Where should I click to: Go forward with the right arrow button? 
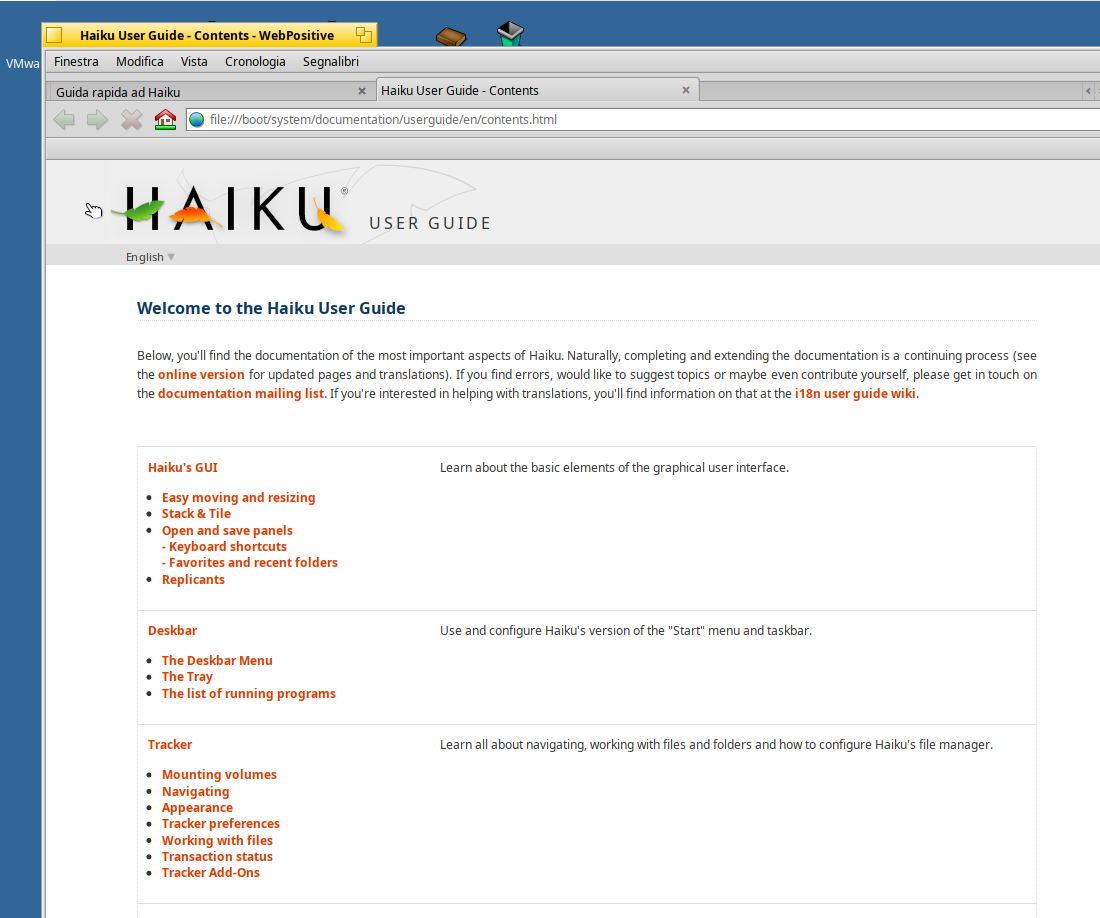98,120
